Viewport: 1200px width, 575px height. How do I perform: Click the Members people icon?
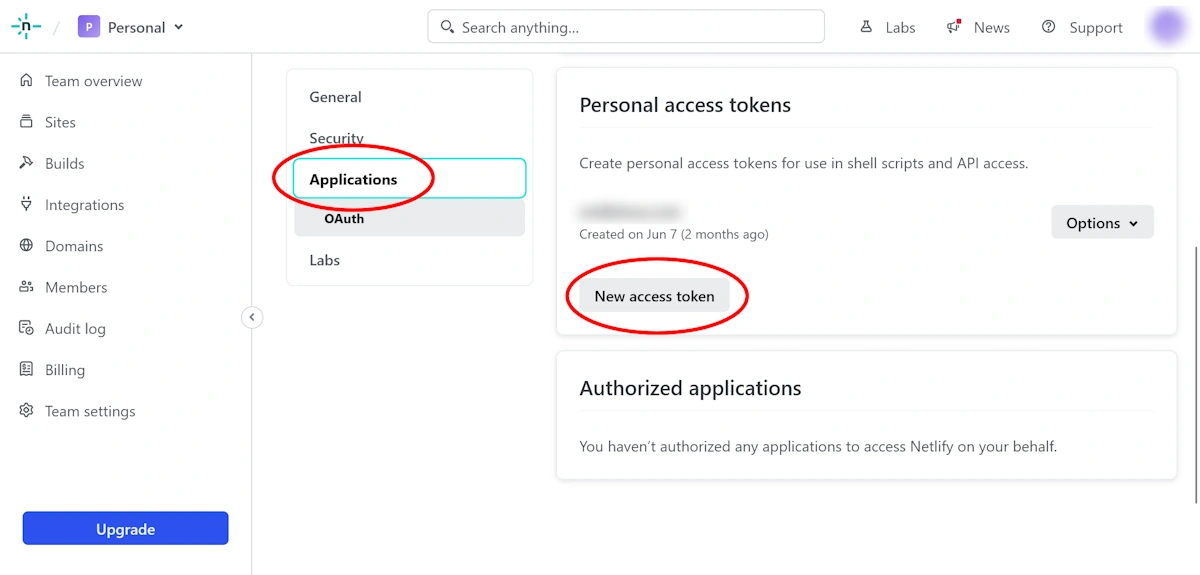pyautogui.click(x=26, y=287)
